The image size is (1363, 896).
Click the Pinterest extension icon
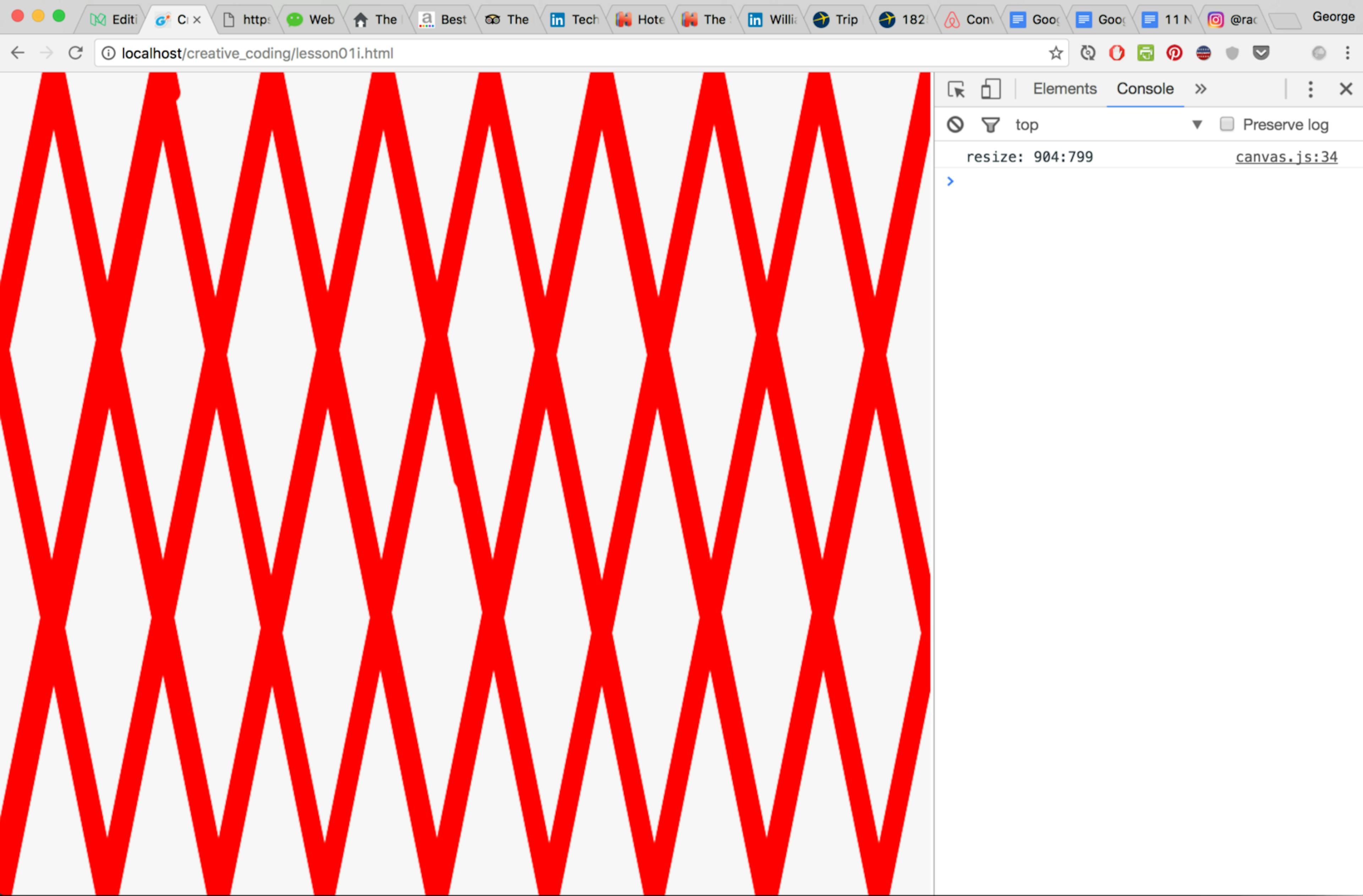point(1174,53)
